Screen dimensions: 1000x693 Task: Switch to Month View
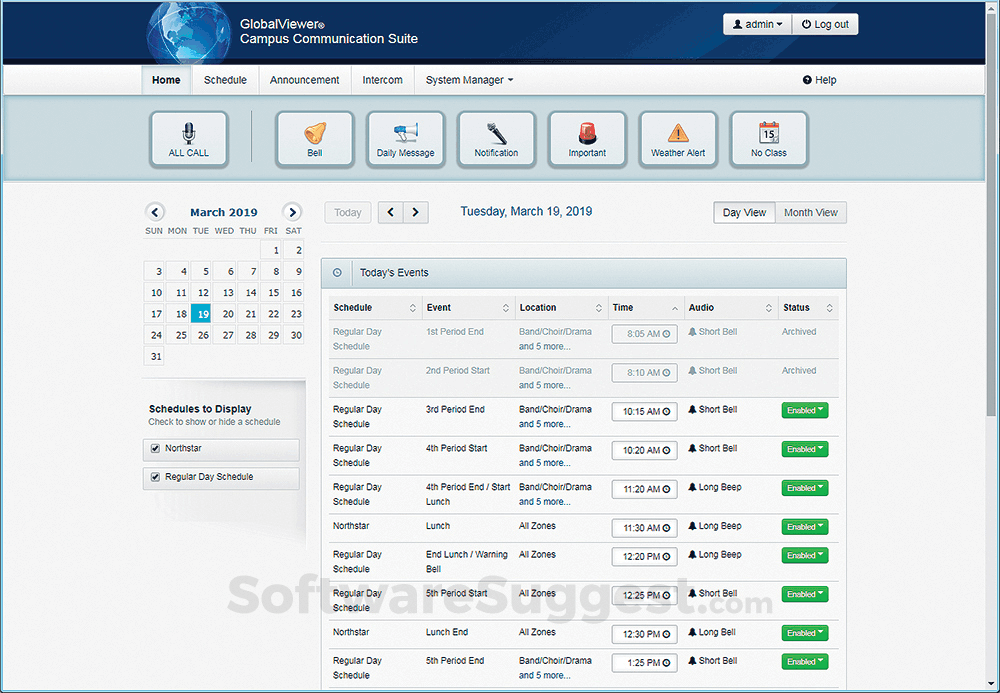tap(810, 212)
